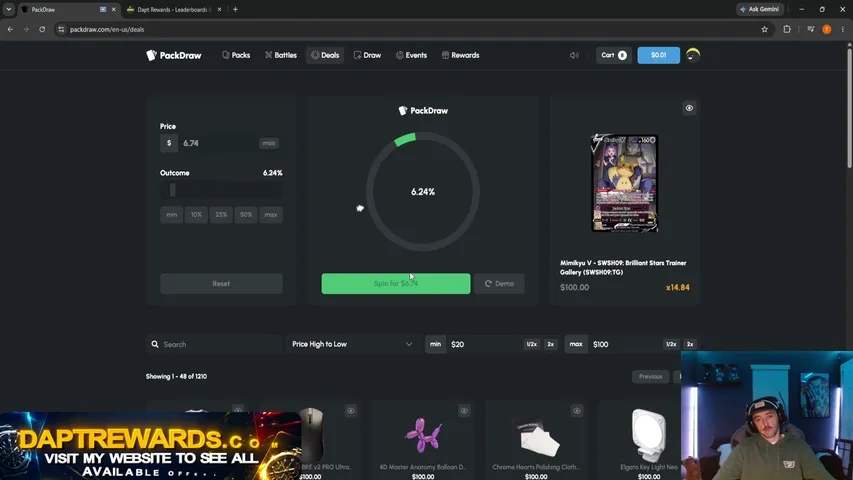Set outcome to max preset
853x480 pixels.
click(x=271, y=214)
